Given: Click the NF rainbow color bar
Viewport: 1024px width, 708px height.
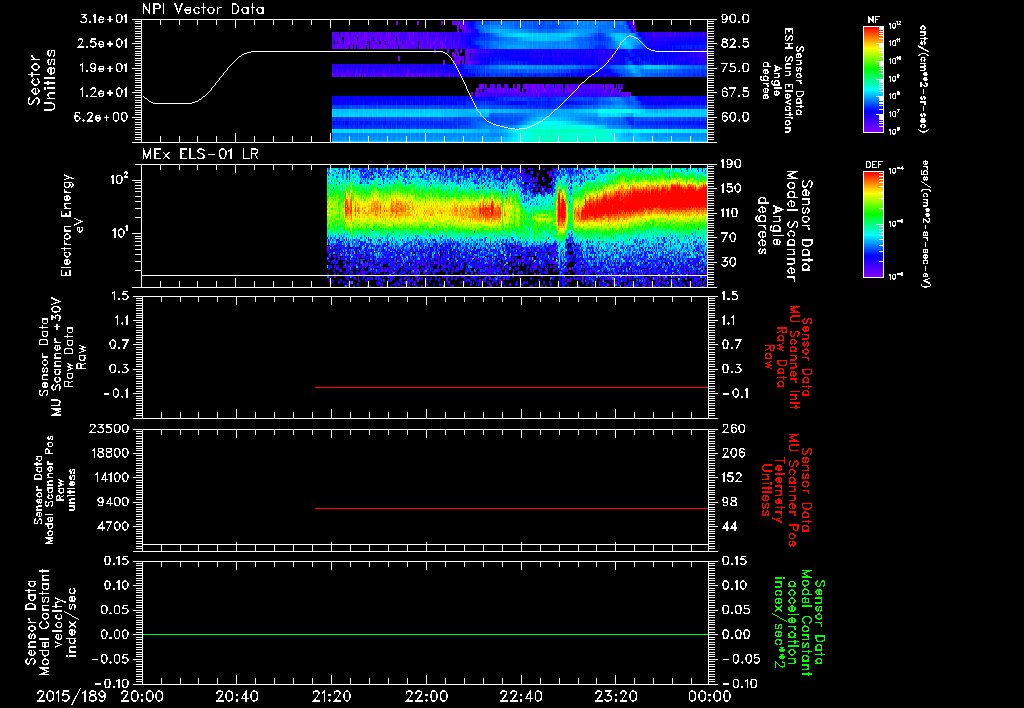Looking at the screenshot, I should pos(873,79).
